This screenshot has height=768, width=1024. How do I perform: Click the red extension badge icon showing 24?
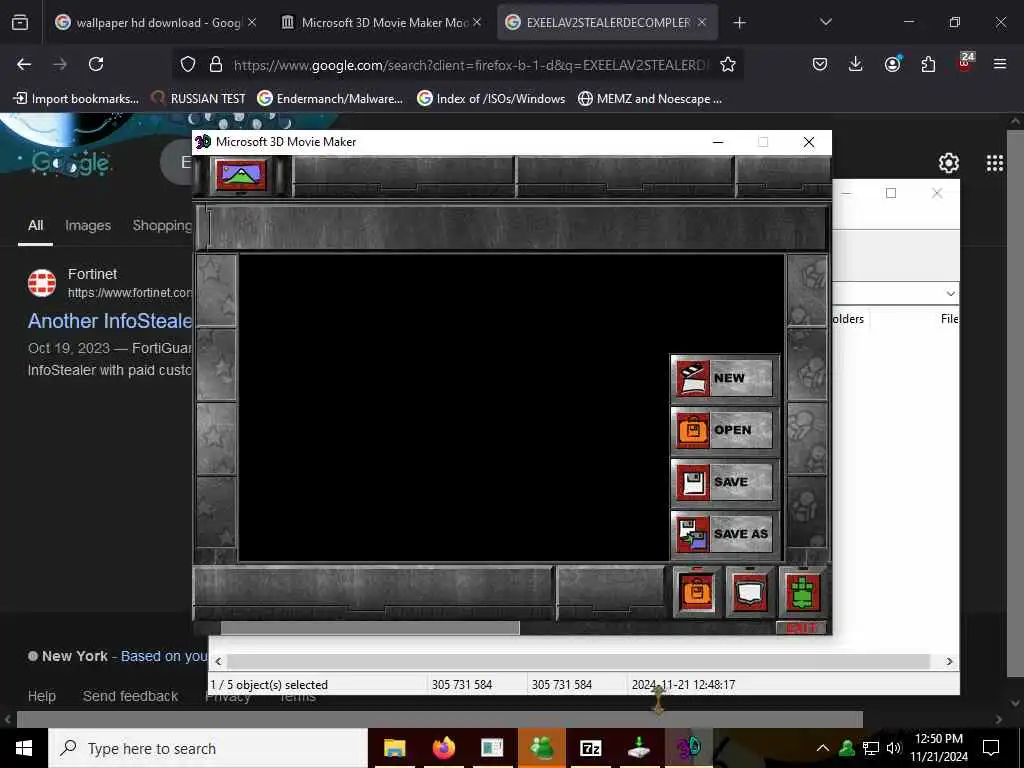964,63
